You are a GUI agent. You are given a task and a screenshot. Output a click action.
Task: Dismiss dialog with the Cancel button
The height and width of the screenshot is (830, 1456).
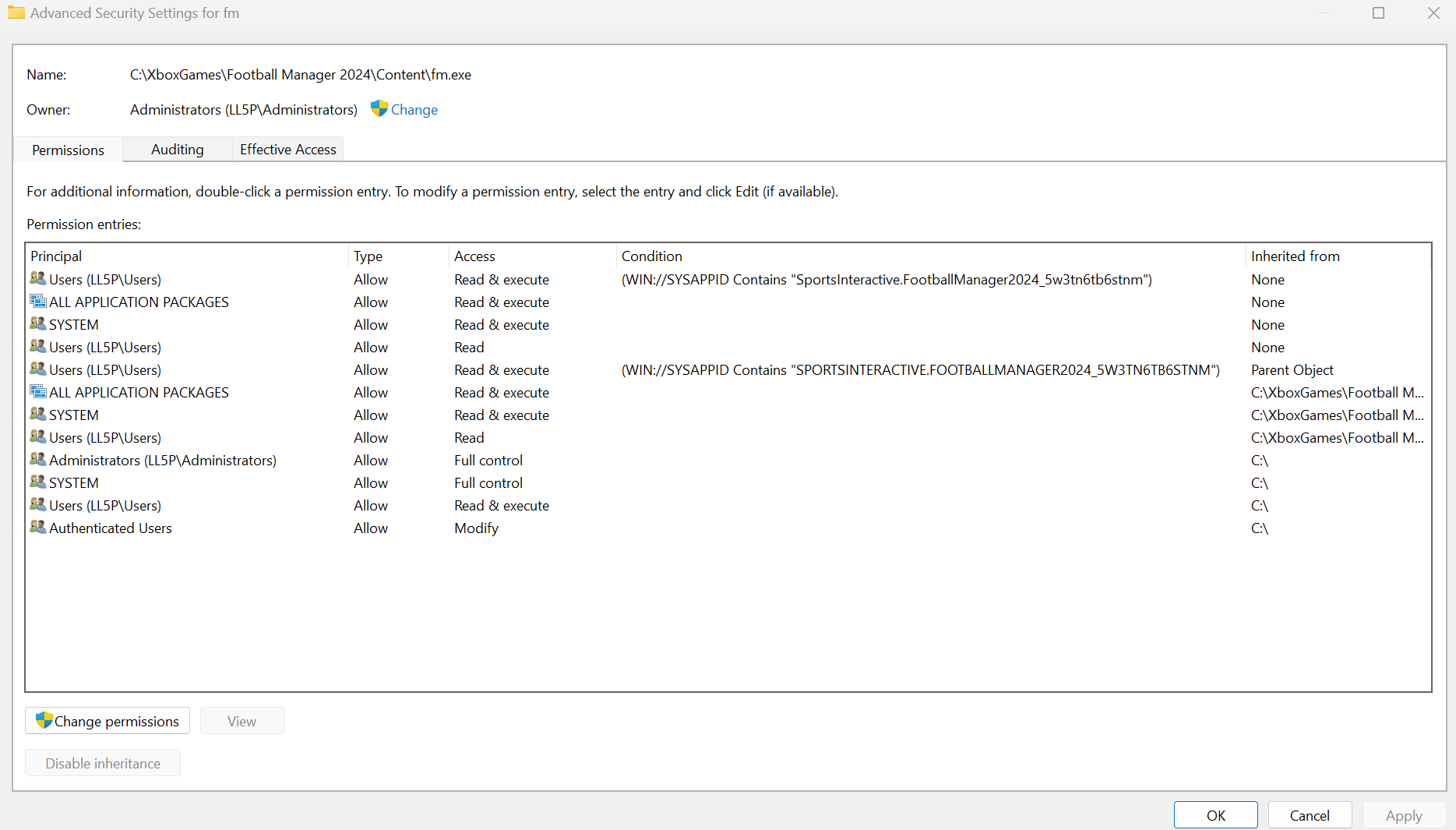click(x=1310, y=815)
